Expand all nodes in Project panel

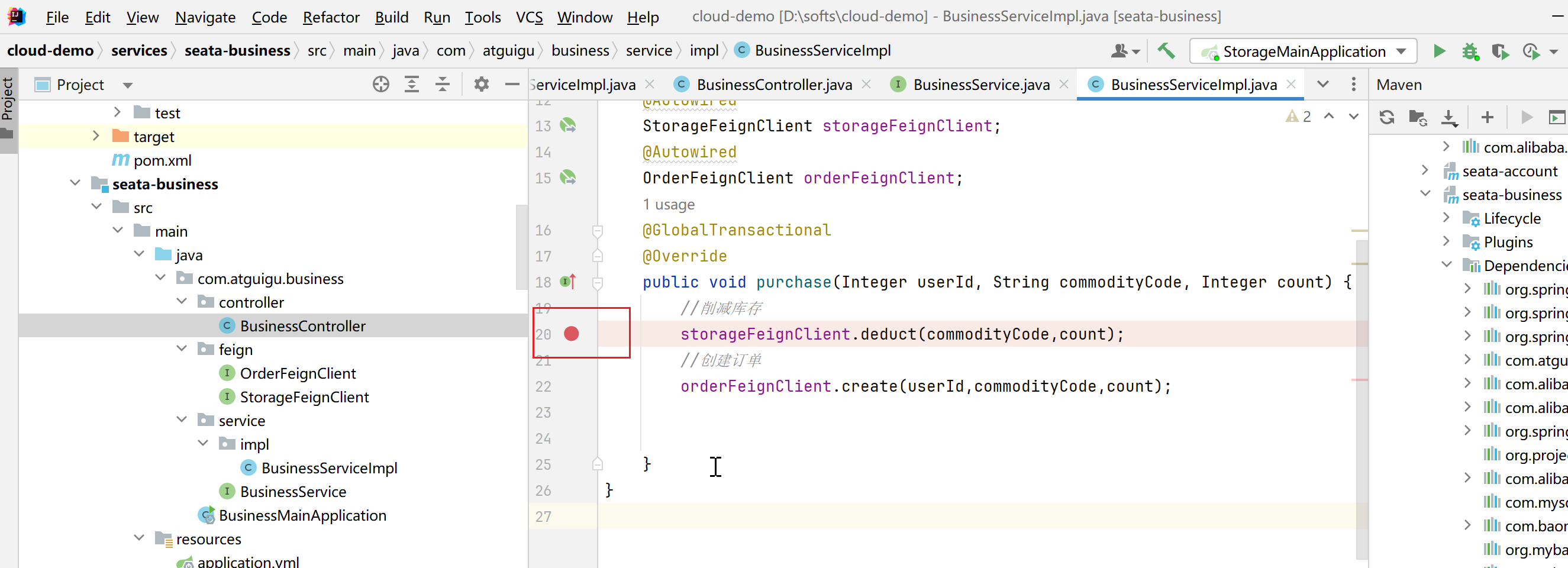[x=412, y=85]
